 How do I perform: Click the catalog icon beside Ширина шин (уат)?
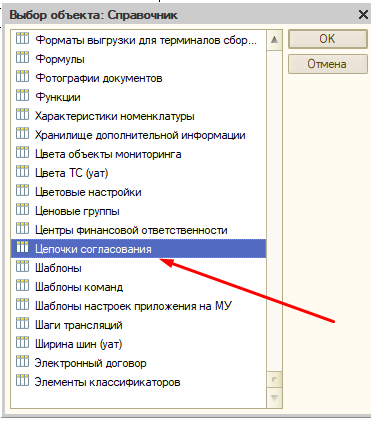[x=22, y=342]
